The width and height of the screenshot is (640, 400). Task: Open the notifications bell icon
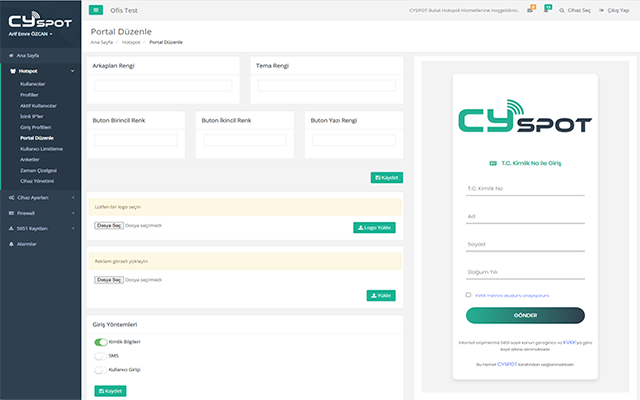coord(547,9)
